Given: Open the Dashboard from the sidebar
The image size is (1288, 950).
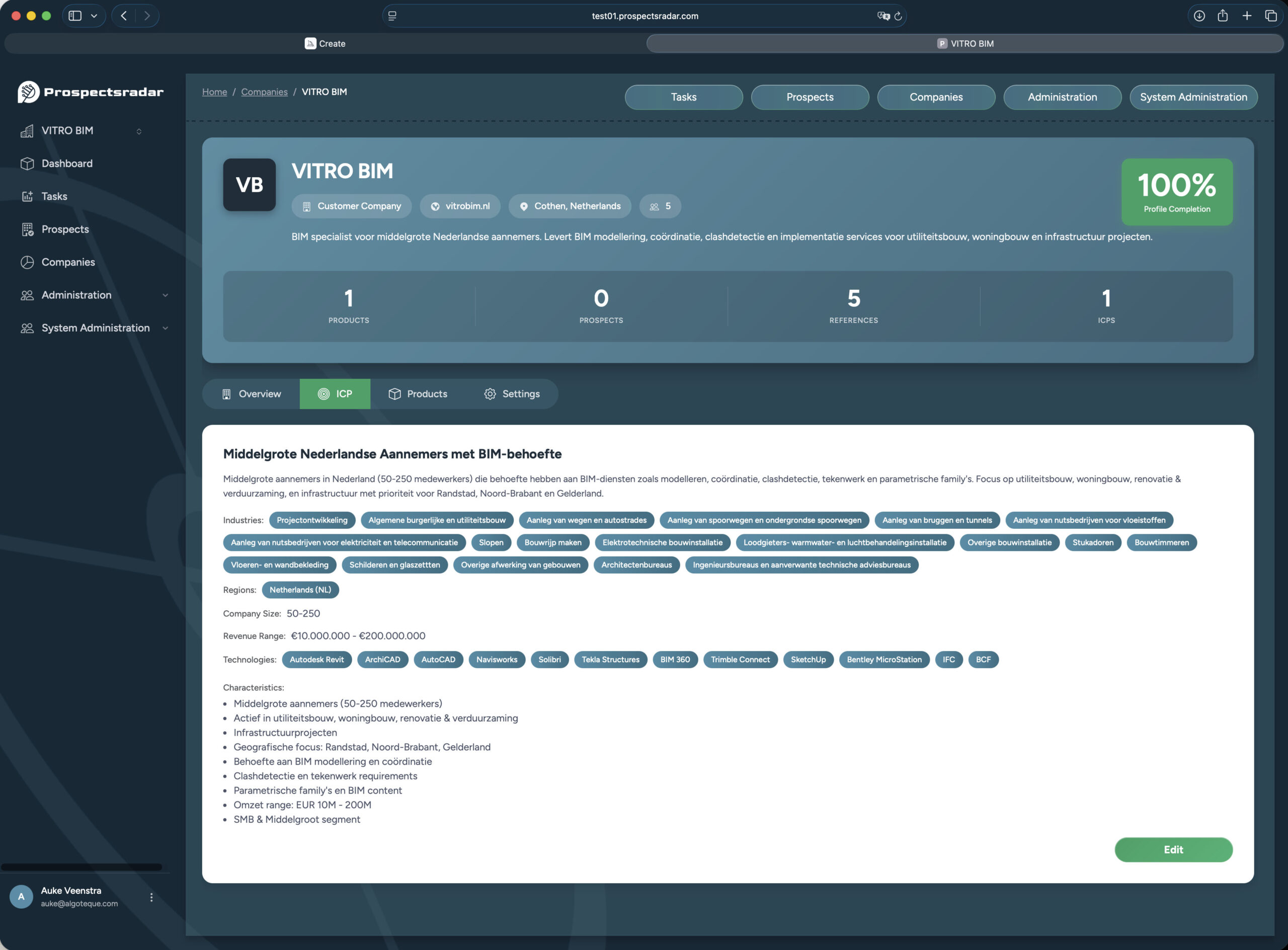Looking at the screenshot, I should click(x=67, y=164).
